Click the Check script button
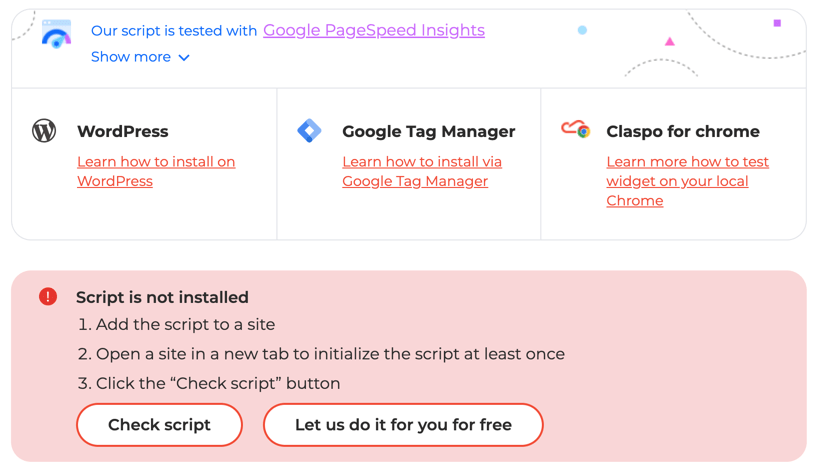The height and width of the screenshot is (472, 828). pos(159,424)
